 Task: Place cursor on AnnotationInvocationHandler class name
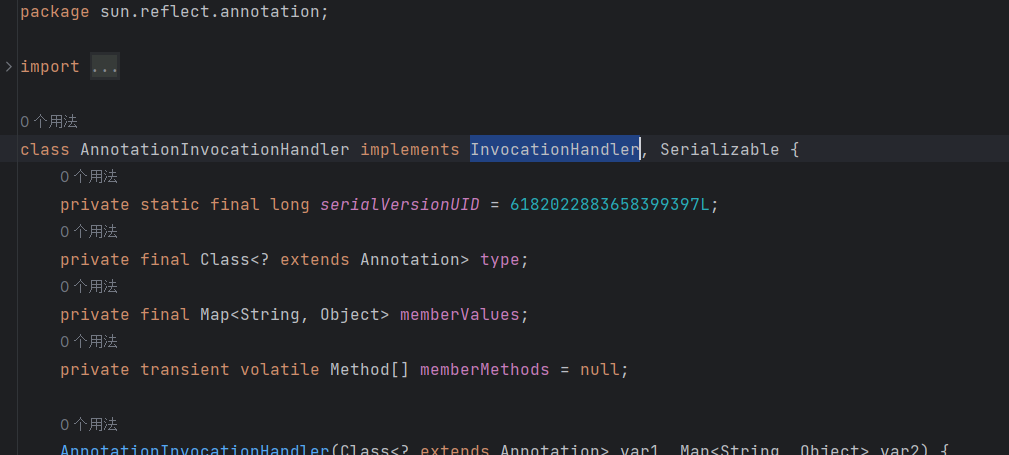pos(215,149)
